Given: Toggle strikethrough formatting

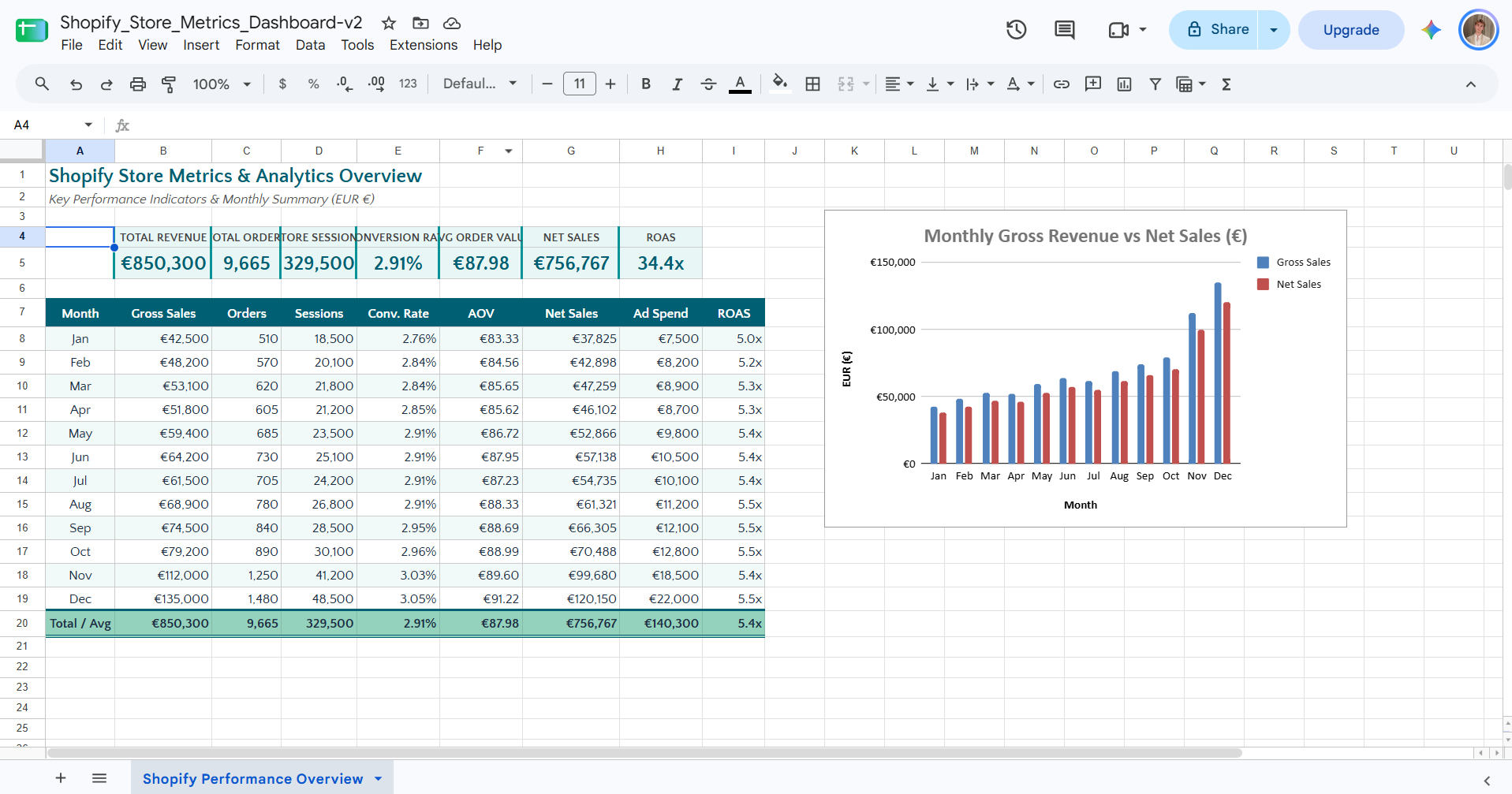Looking at the screenshot, I should tap(708, 84).
